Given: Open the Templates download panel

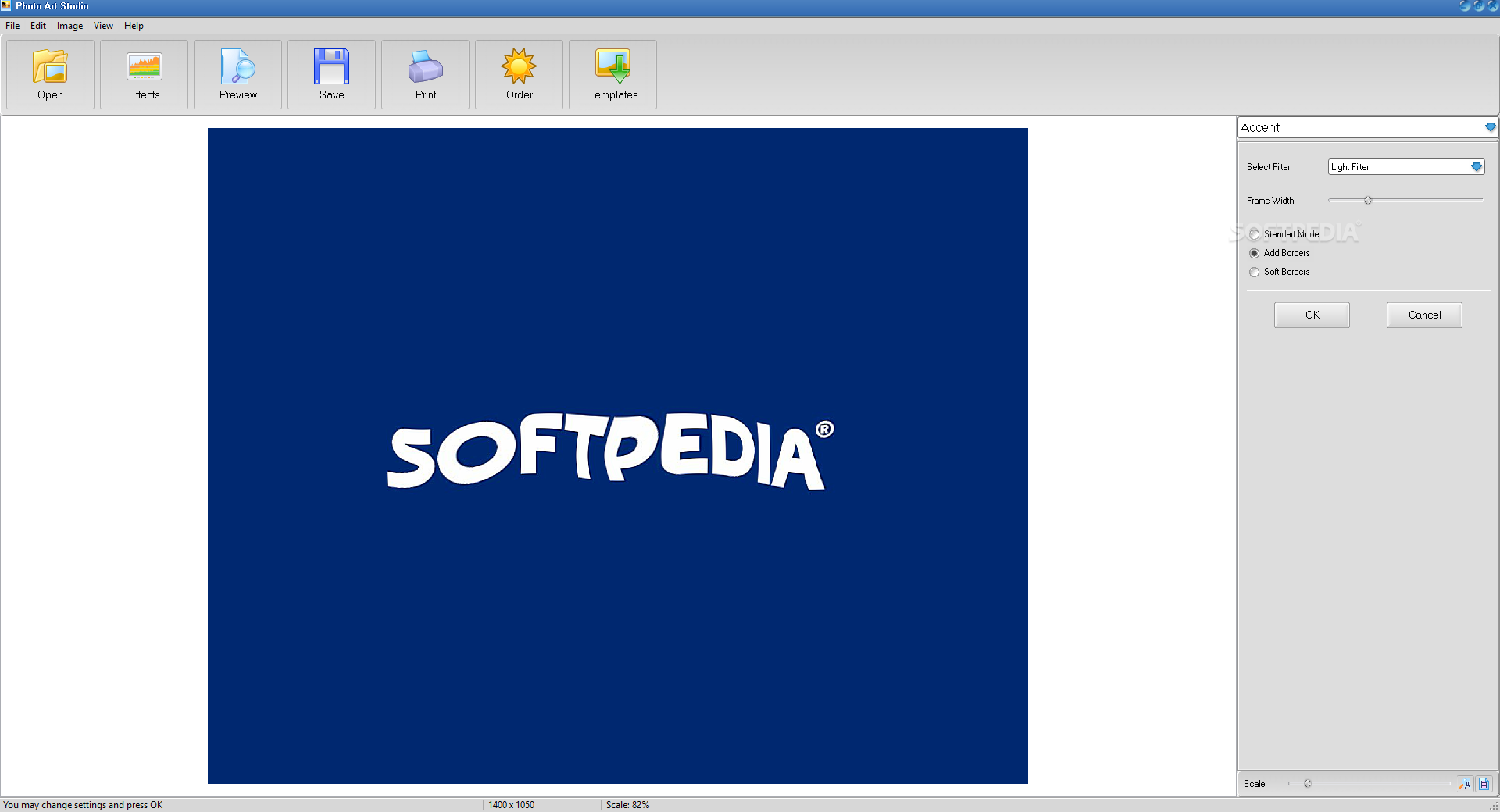Looking at the screenshot, I should pyautogui.click(x=612, y=75).
